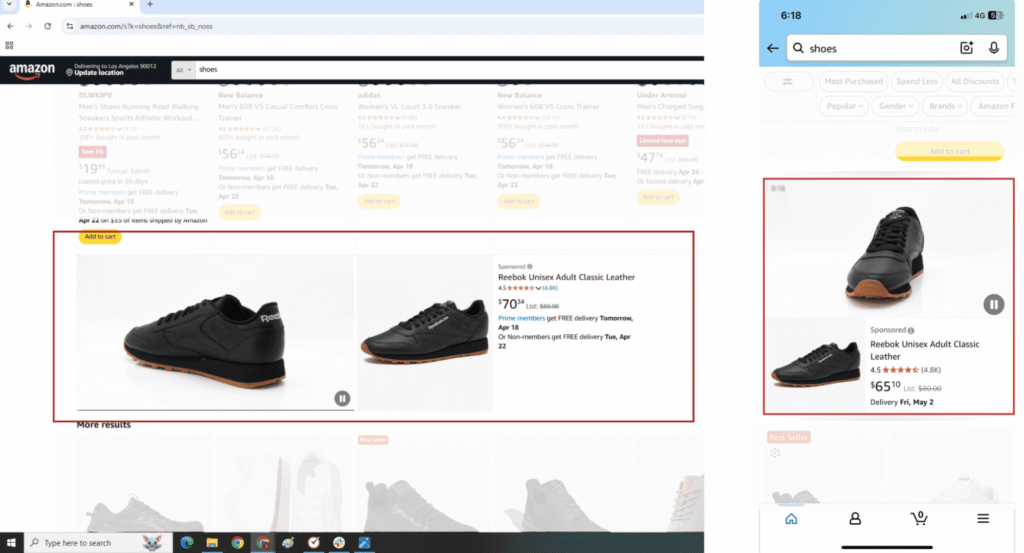
Task: Expand desktop Reebok 4.5 star rating chevron
Action: [x=538, y=288]
